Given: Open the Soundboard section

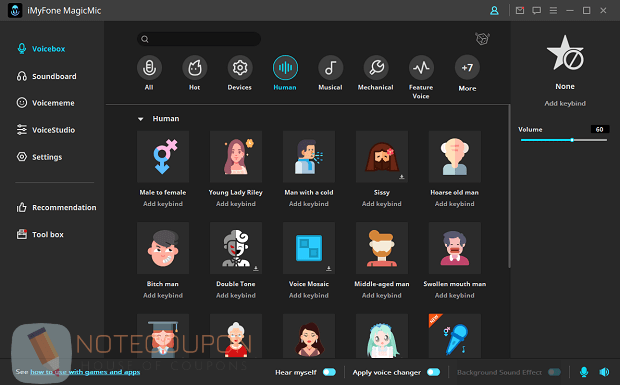Looking at the screenshot, I should coord(47,76).
